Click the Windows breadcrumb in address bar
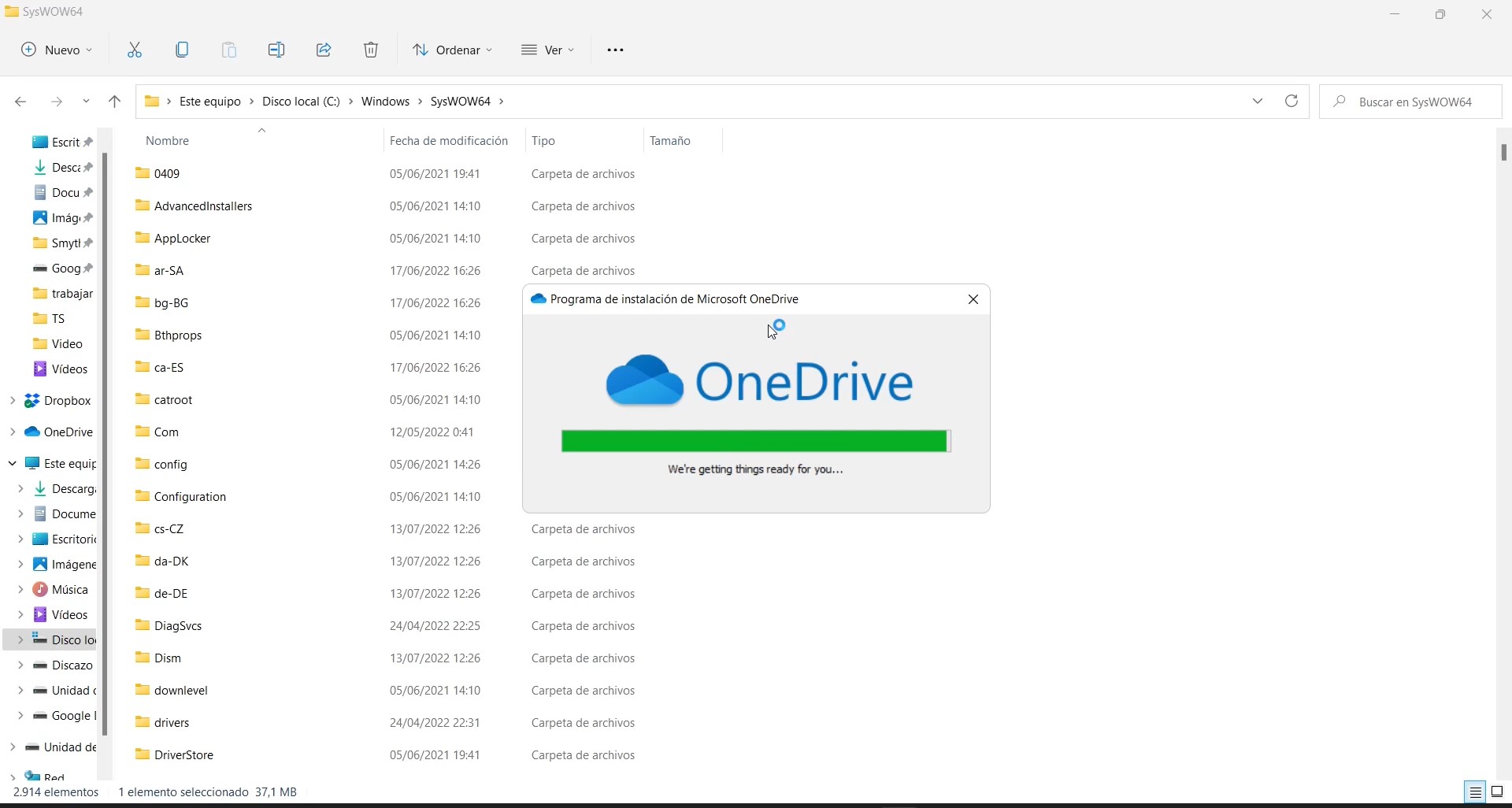The image size is (1512, 808). (386, 102)
